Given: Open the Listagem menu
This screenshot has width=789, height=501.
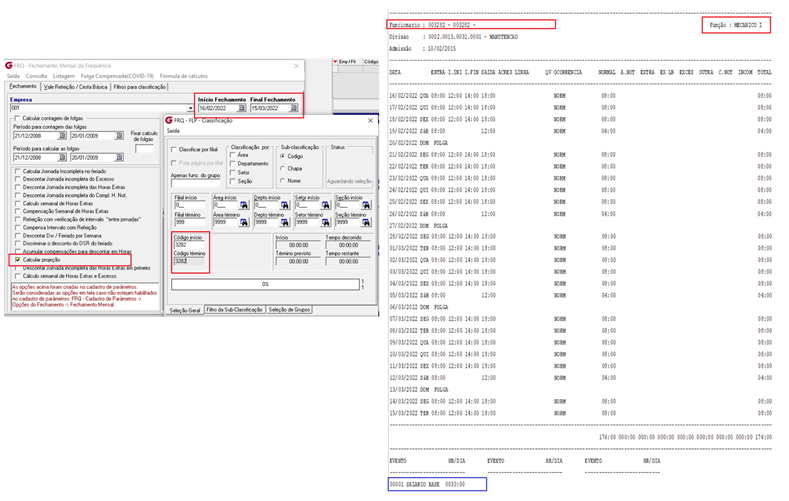Looking at the screenshot, I should point(64,76).
